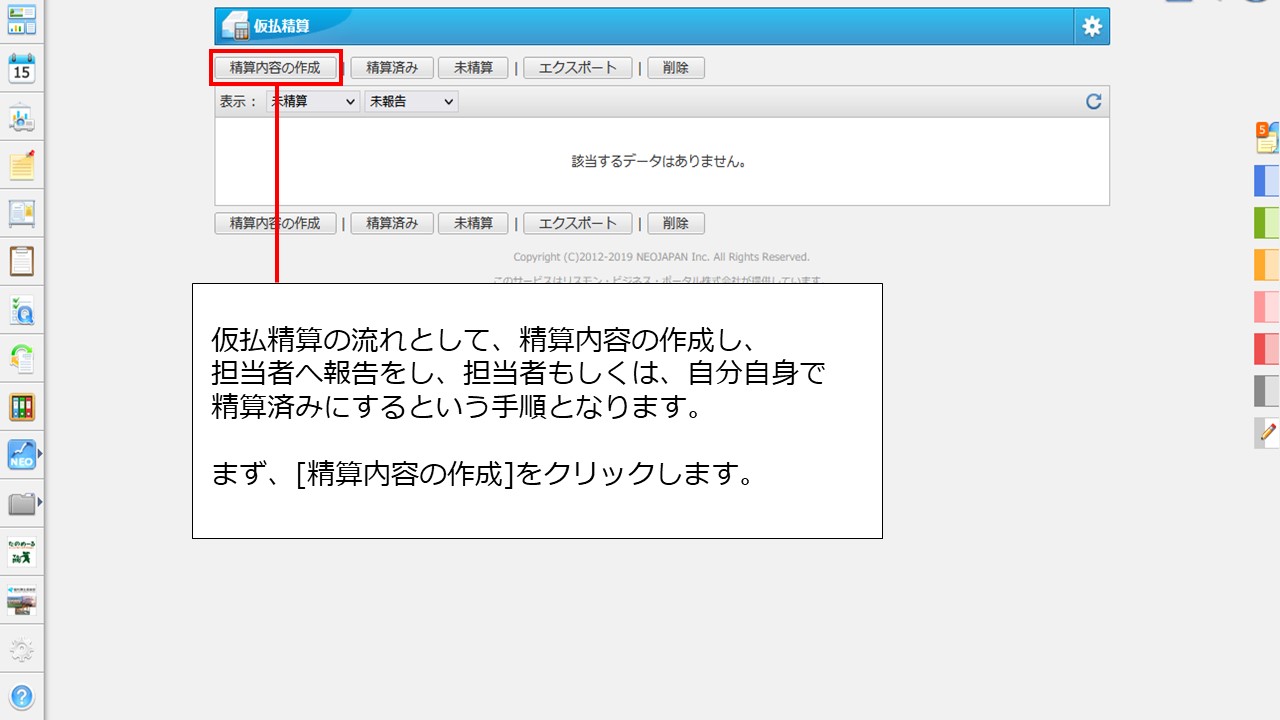Screen dimensions: 1280x720
Task: Click the pencil edit icon on right edge
Action: (1267, 432)
